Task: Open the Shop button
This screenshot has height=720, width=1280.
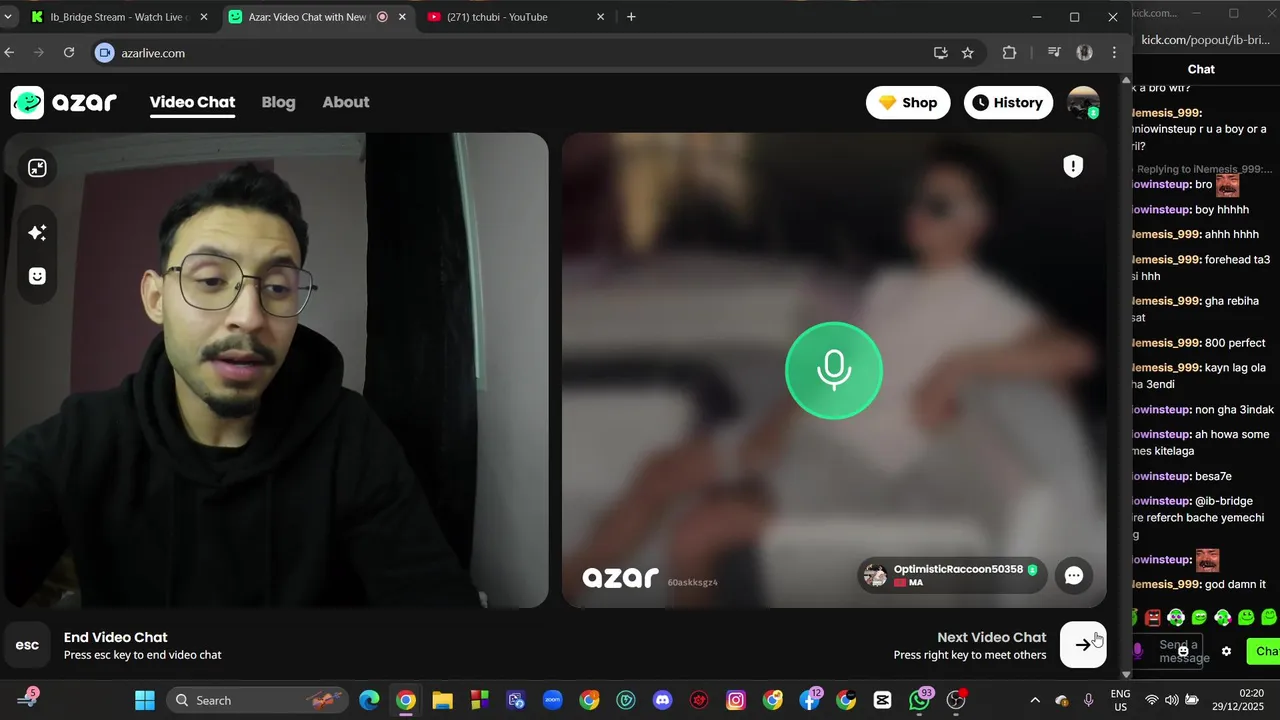Action: click(x=908, y=102)
